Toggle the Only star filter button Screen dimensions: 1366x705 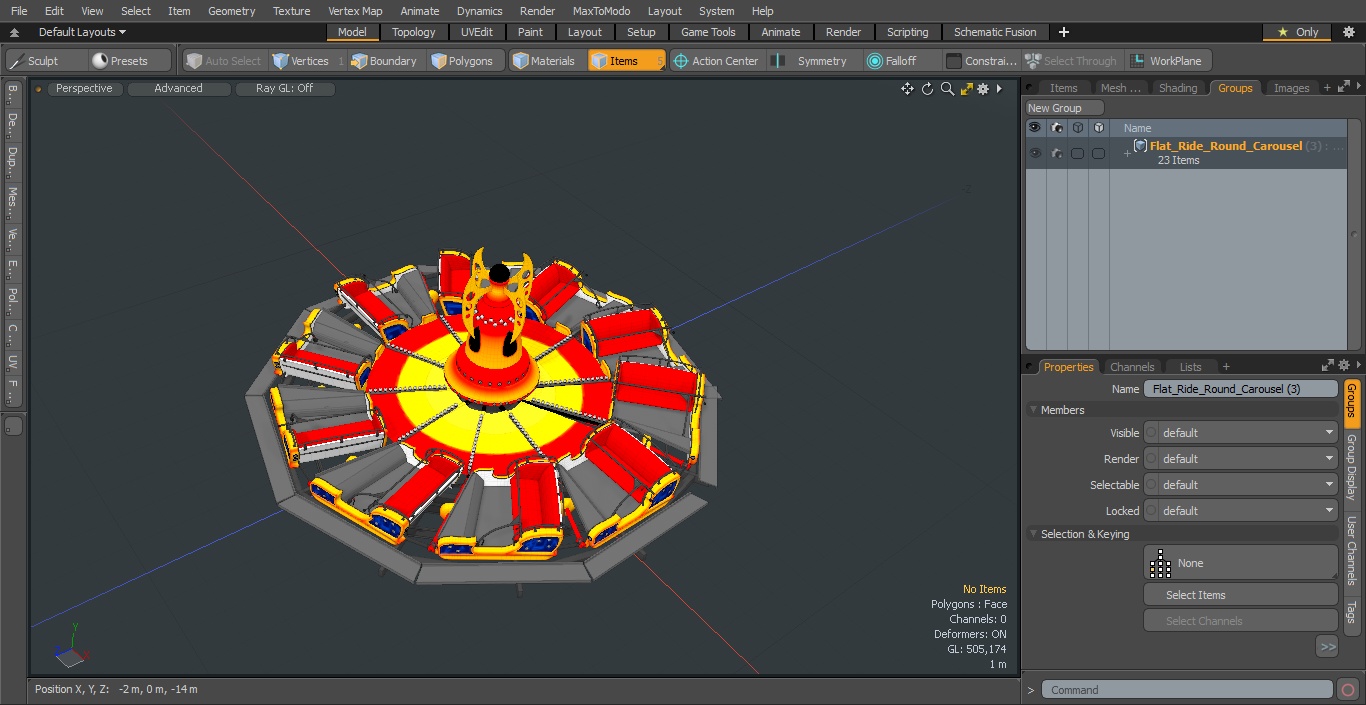point(1297,32)
